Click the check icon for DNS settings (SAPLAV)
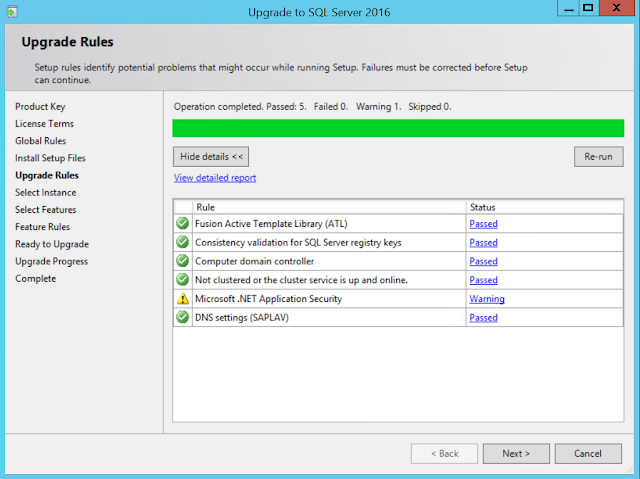Screen dimensions: 640x479 pos(182,317)
